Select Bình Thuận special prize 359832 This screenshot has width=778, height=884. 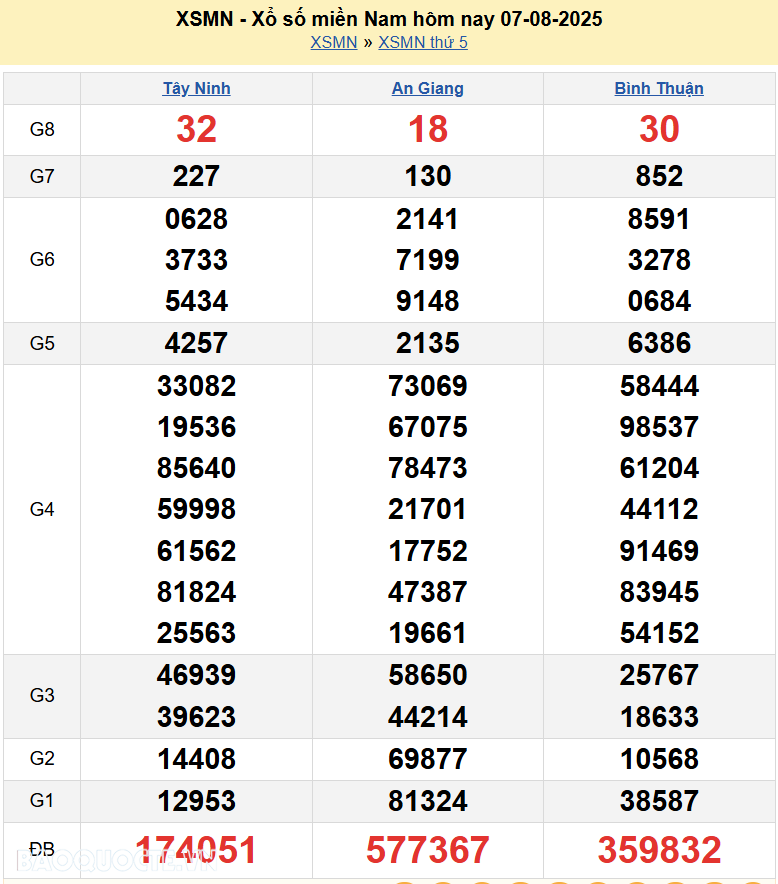coord(659,850)
